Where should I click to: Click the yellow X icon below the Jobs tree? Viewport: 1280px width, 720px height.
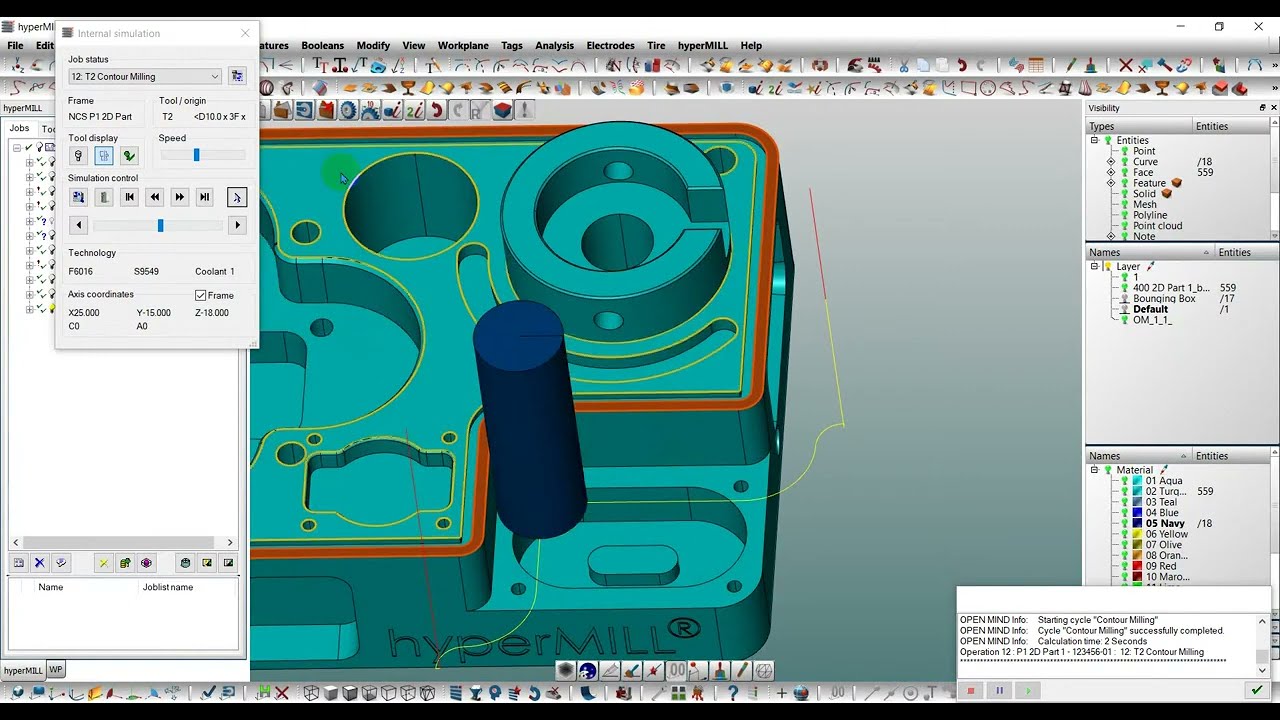[x=103, y=563]
